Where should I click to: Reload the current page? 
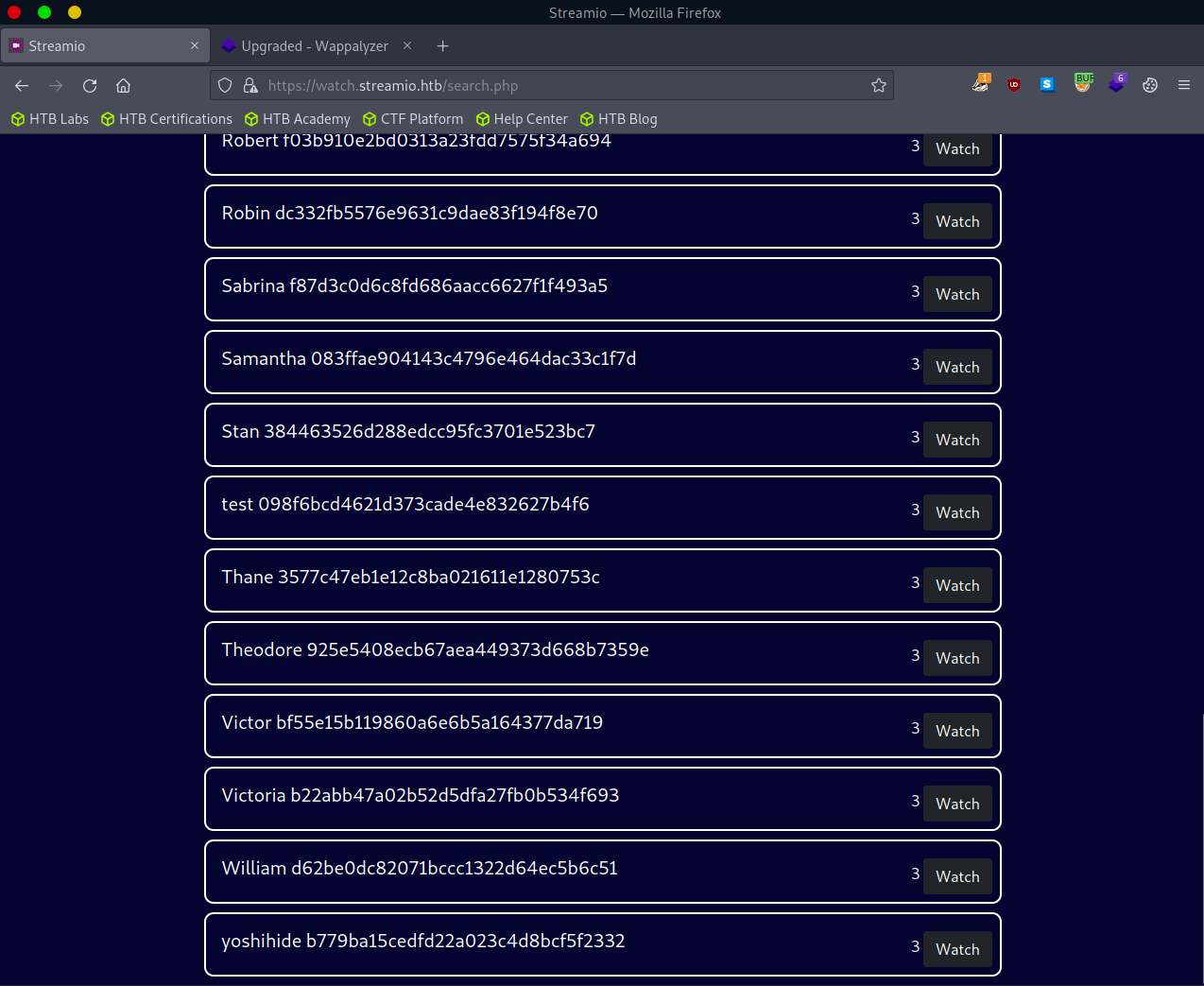coord(90,85)
